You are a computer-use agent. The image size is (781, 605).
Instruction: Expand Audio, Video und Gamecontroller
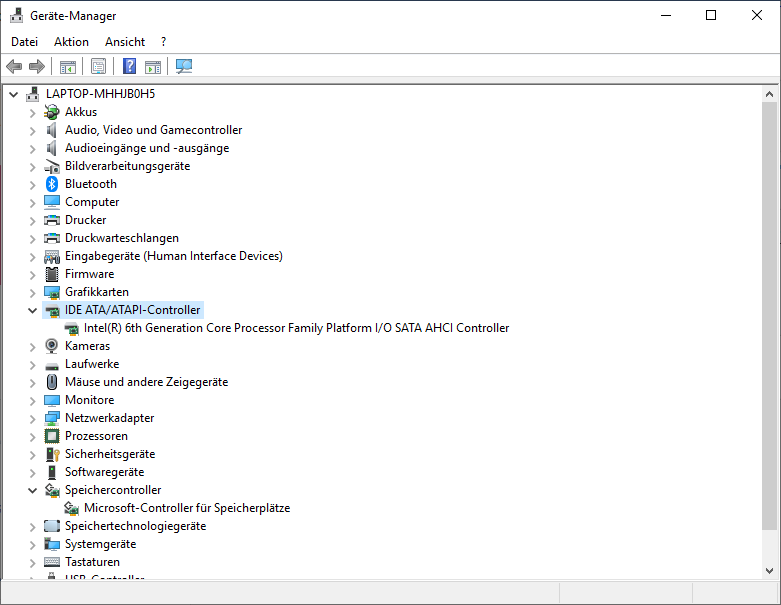[32, 131]
